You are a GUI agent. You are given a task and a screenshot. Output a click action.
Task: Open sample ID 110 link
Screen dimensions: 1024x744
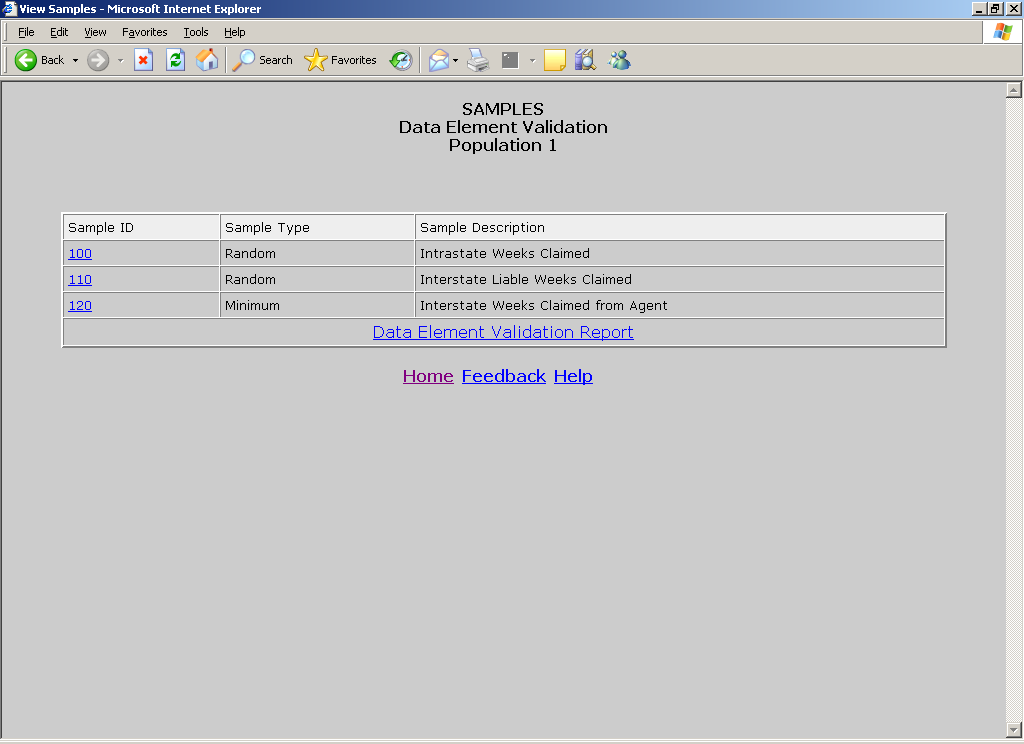click(x=80, y=280)
